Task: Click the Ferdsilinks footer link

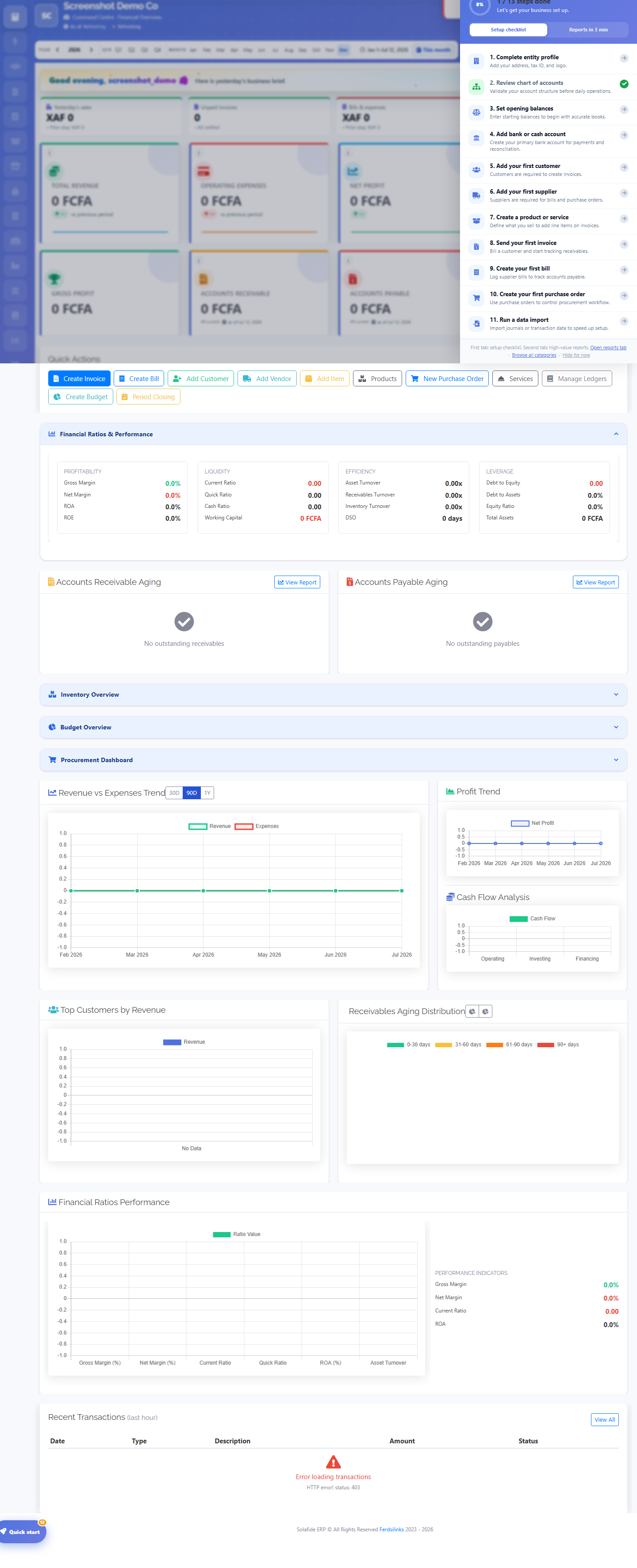Action: (x=391, y=1529)
